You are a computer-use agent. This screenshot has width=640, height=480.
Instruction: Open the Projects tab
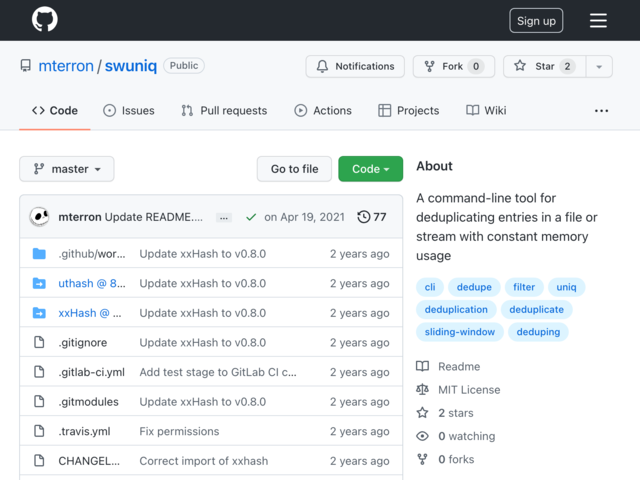pyautogui.click(x=409, y=111)
